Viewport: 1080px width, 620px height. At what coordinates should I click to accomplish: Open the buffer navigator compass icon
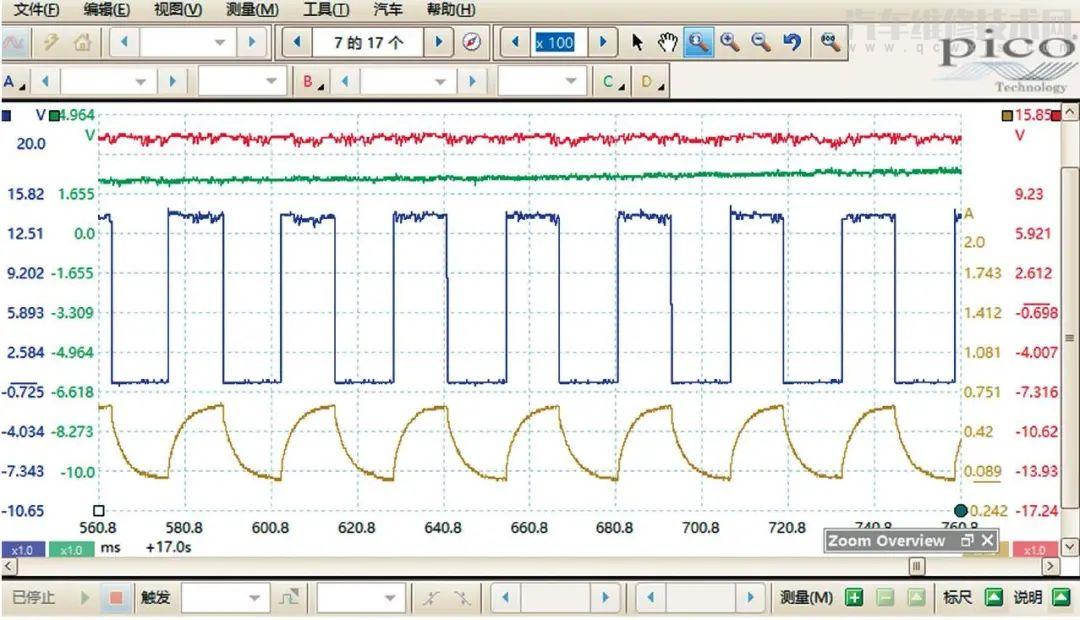[x=472, y=42]
